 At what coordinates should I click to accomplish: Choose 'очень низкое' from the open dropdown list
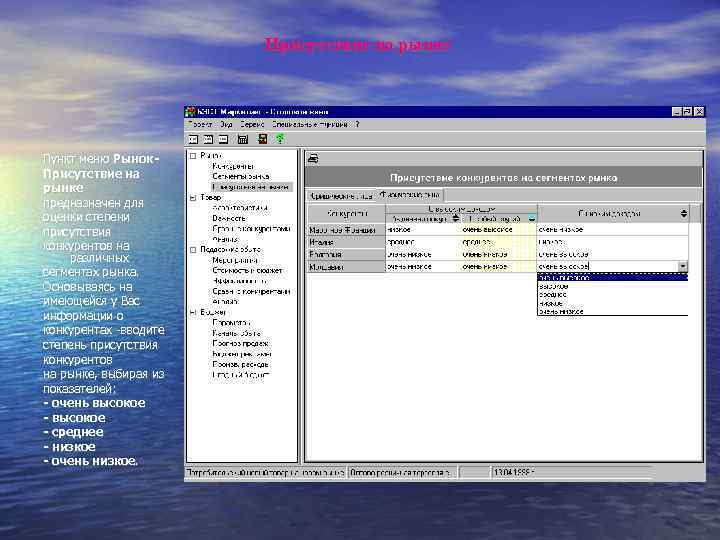[560, 311]
